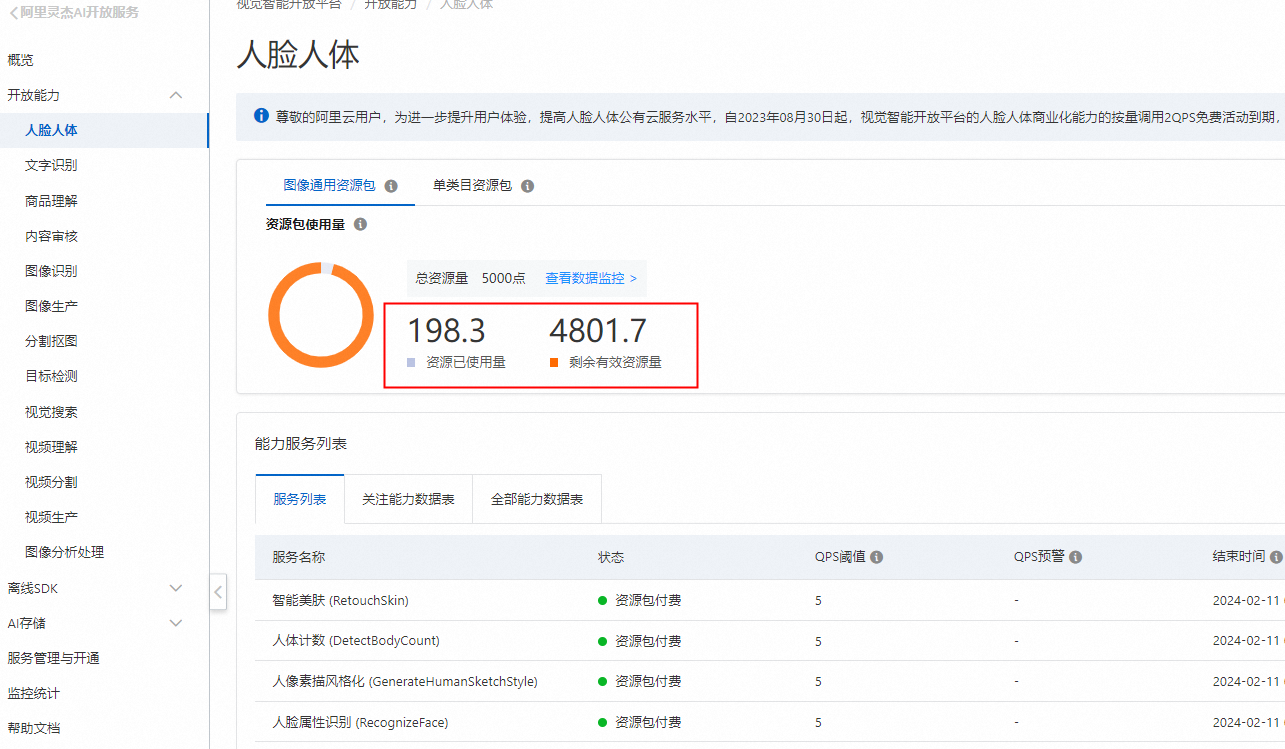
Task: Click the 人脸属性识别 (RecognizeFace) service name
Action: pyautogui.click(x=360, y=722)
